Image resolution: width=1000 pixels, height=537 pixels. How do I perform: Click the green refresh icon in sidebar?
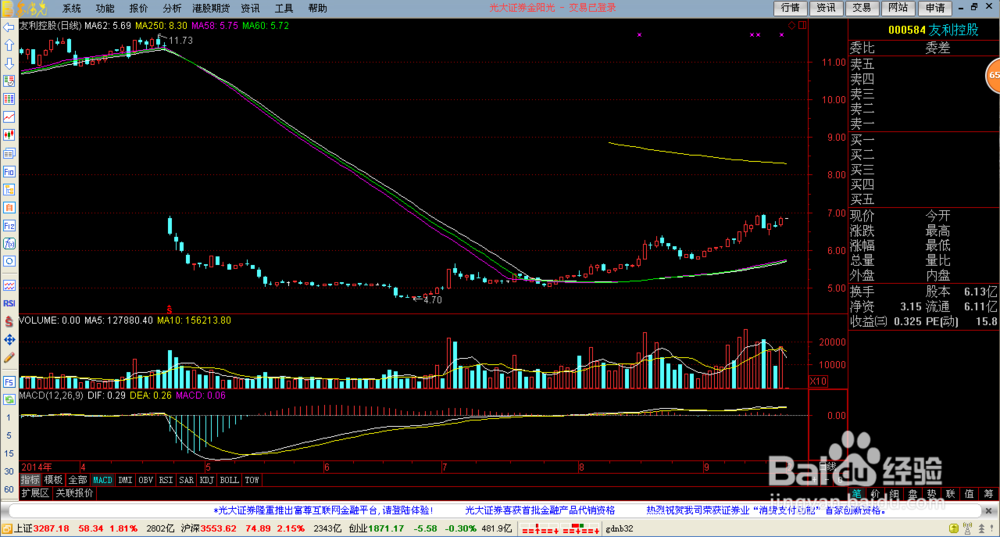(x=9, y=400)
